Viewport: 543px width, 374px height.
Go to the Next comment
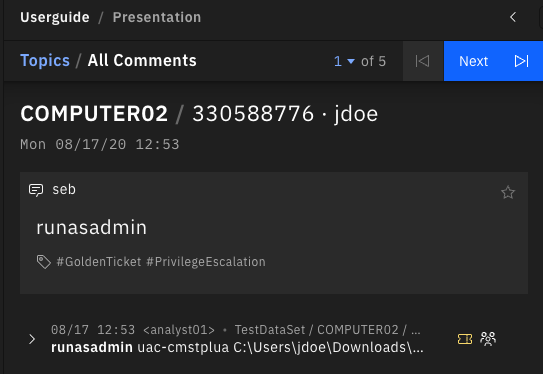(473, 61)
